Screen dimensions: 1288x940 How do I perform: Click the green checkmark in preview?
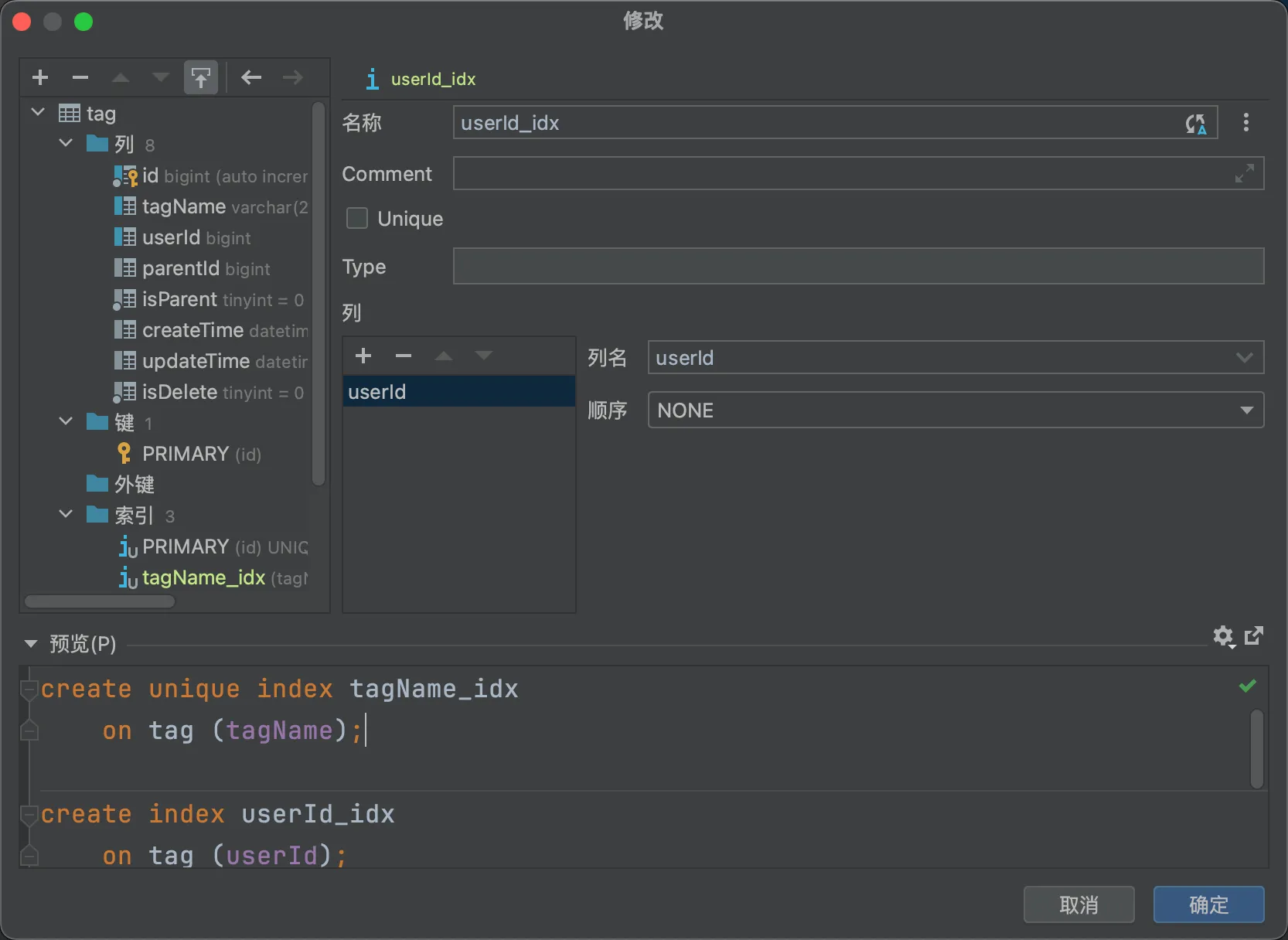pos(1247,686)
